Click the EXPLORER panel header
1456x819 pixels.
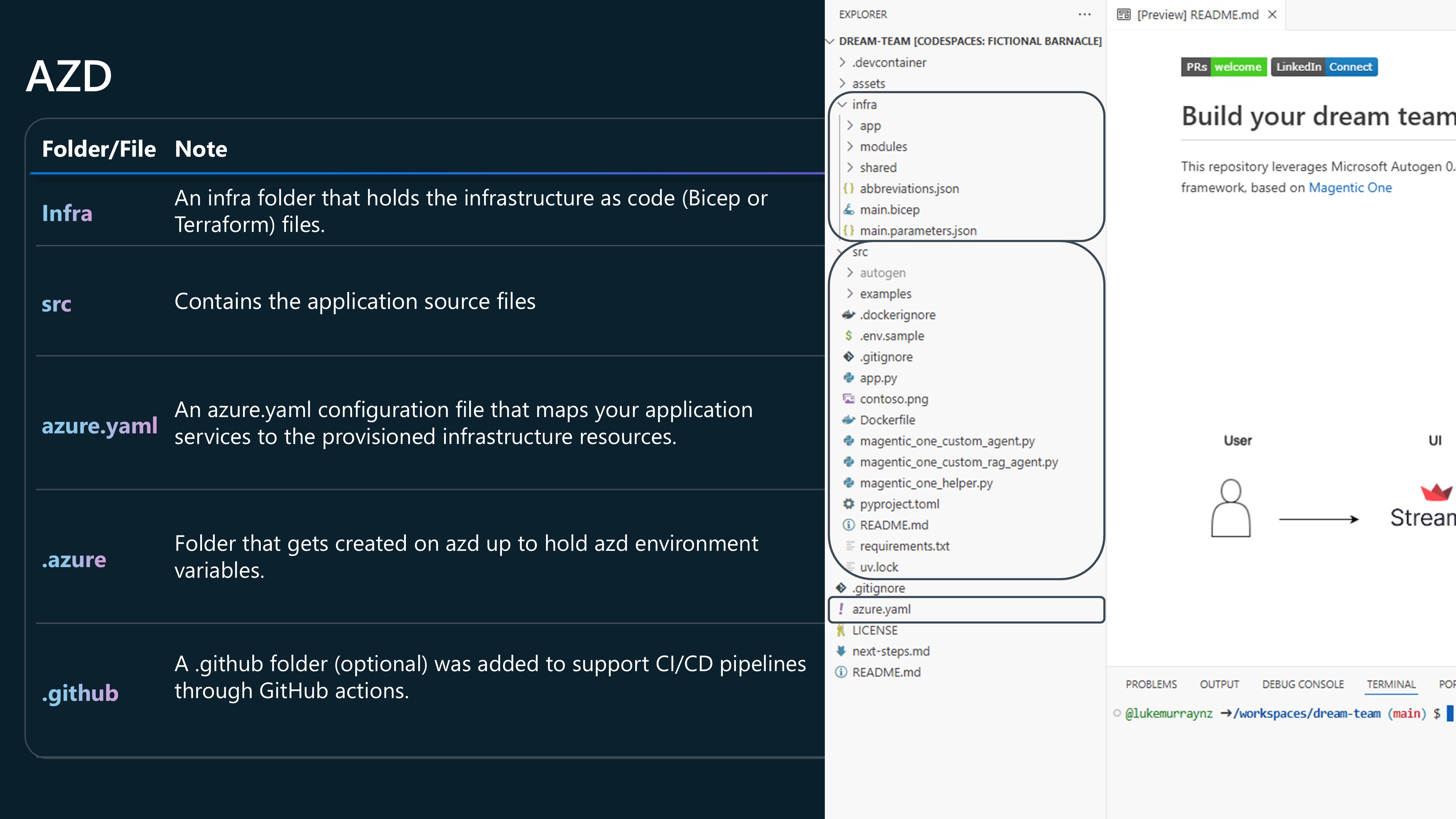pos(863,15)
